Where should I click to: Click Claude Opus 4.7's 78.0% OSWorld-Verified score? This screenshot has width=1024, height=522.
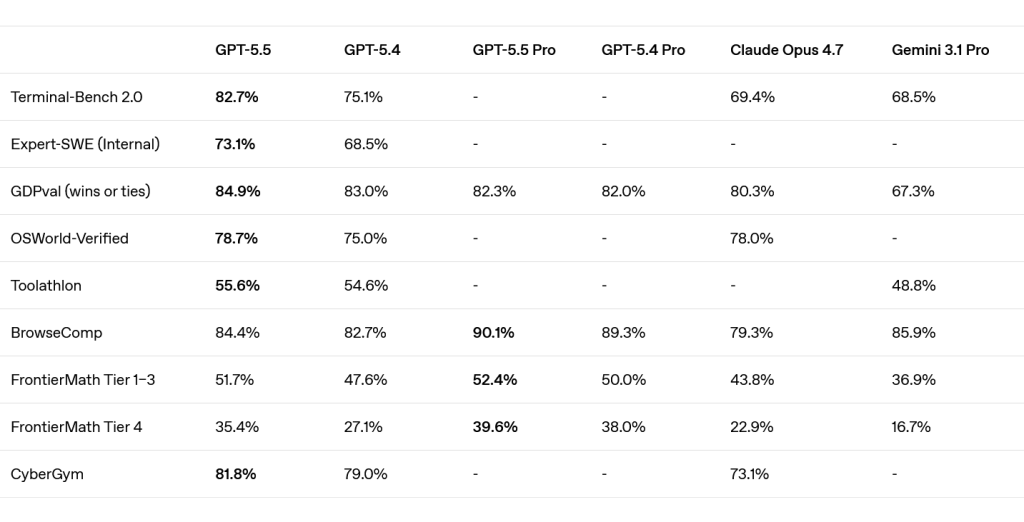coord(752,238)
